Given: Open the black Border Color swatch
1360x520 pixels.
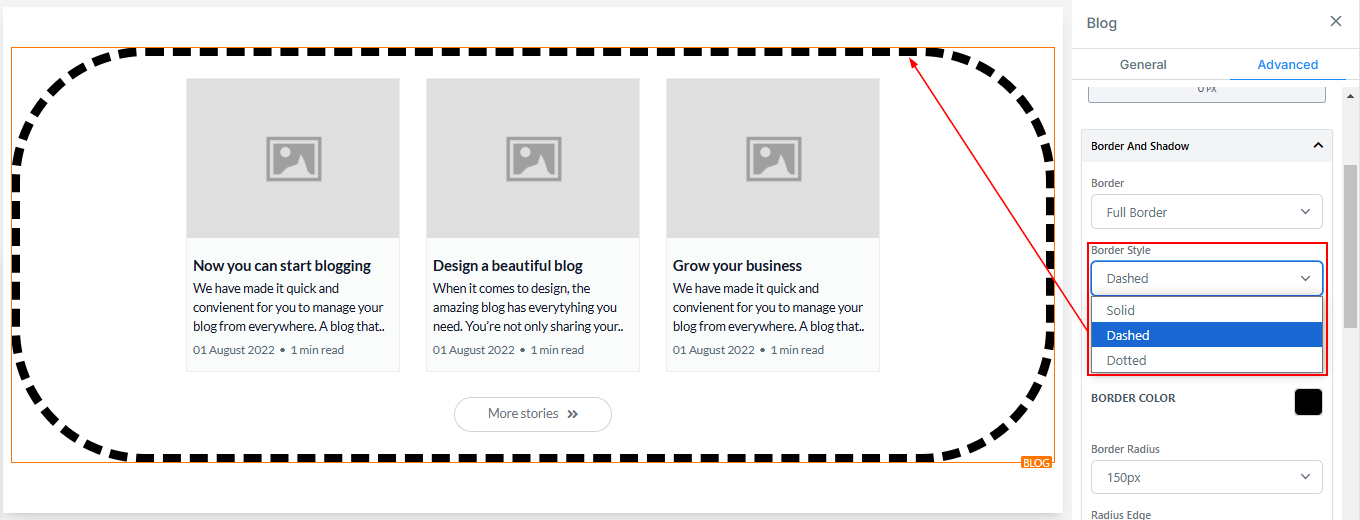Looking at the screenshot, I should click(1308, 402).
